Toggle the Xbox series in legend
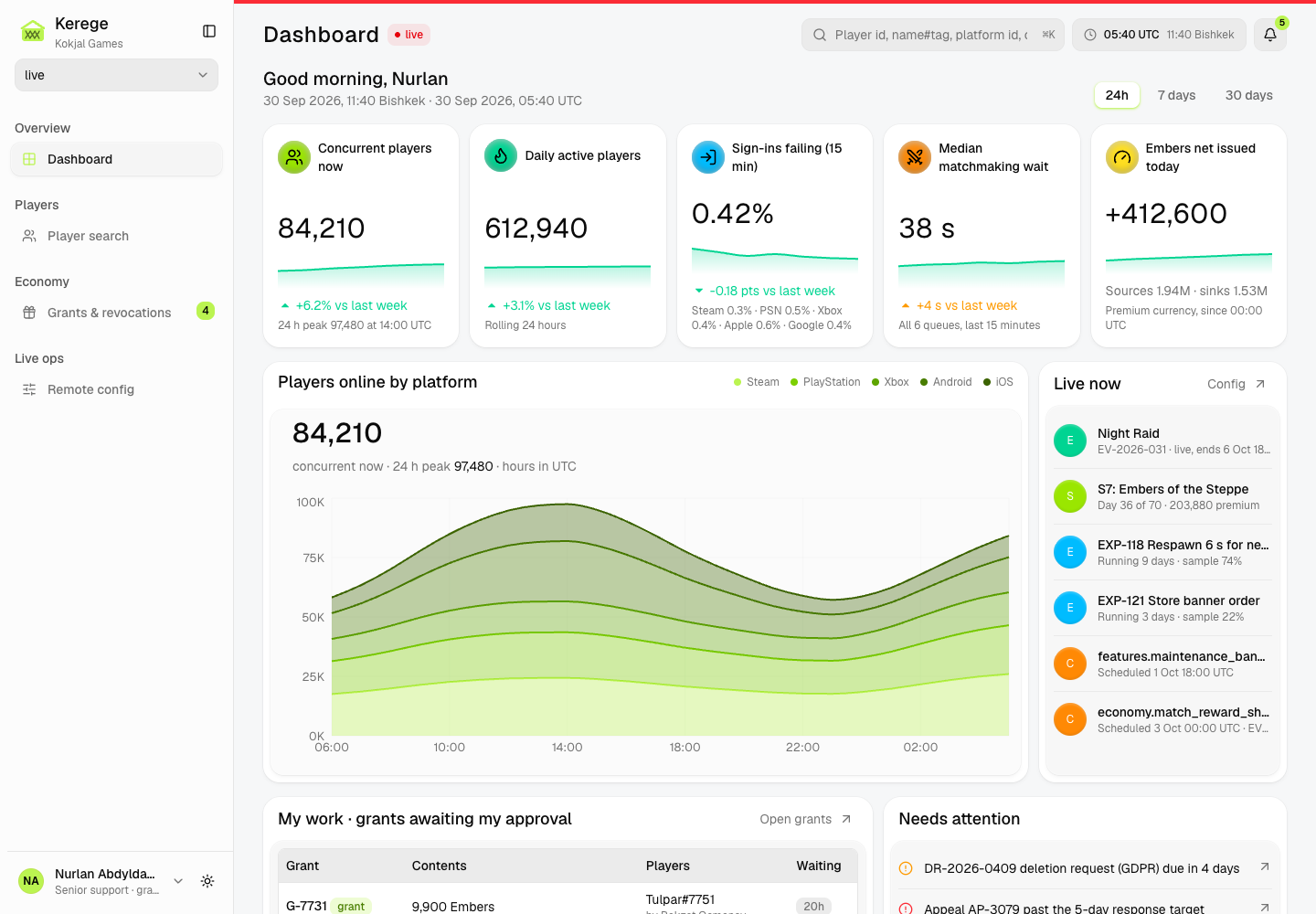 890,382
